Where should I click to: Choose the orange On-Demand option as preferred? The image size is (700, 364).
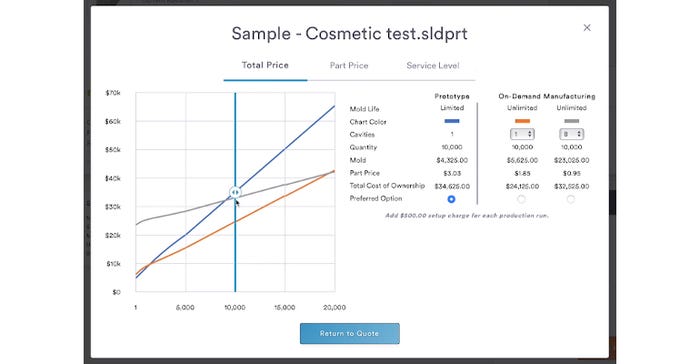click(x=521, y=199)
